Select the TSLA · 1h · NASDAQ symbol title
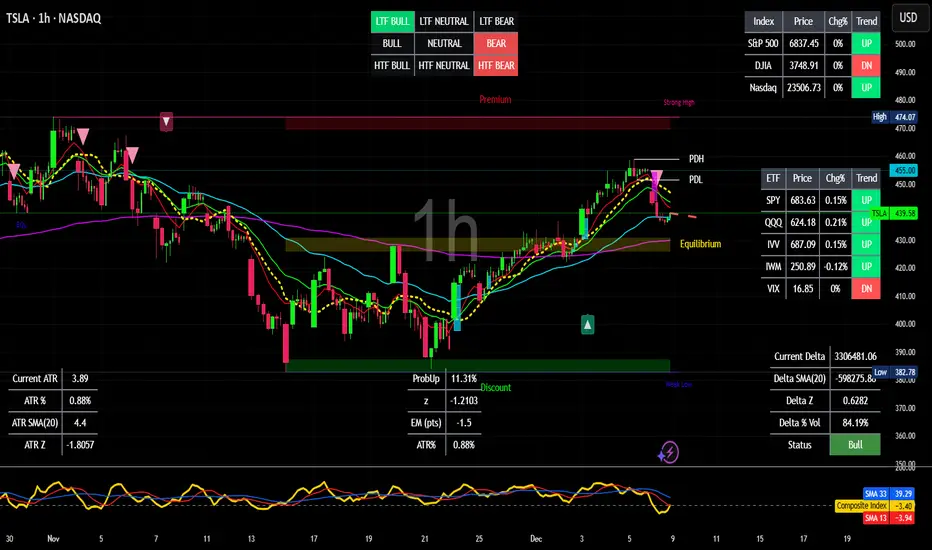 click(x=53, y=18)
